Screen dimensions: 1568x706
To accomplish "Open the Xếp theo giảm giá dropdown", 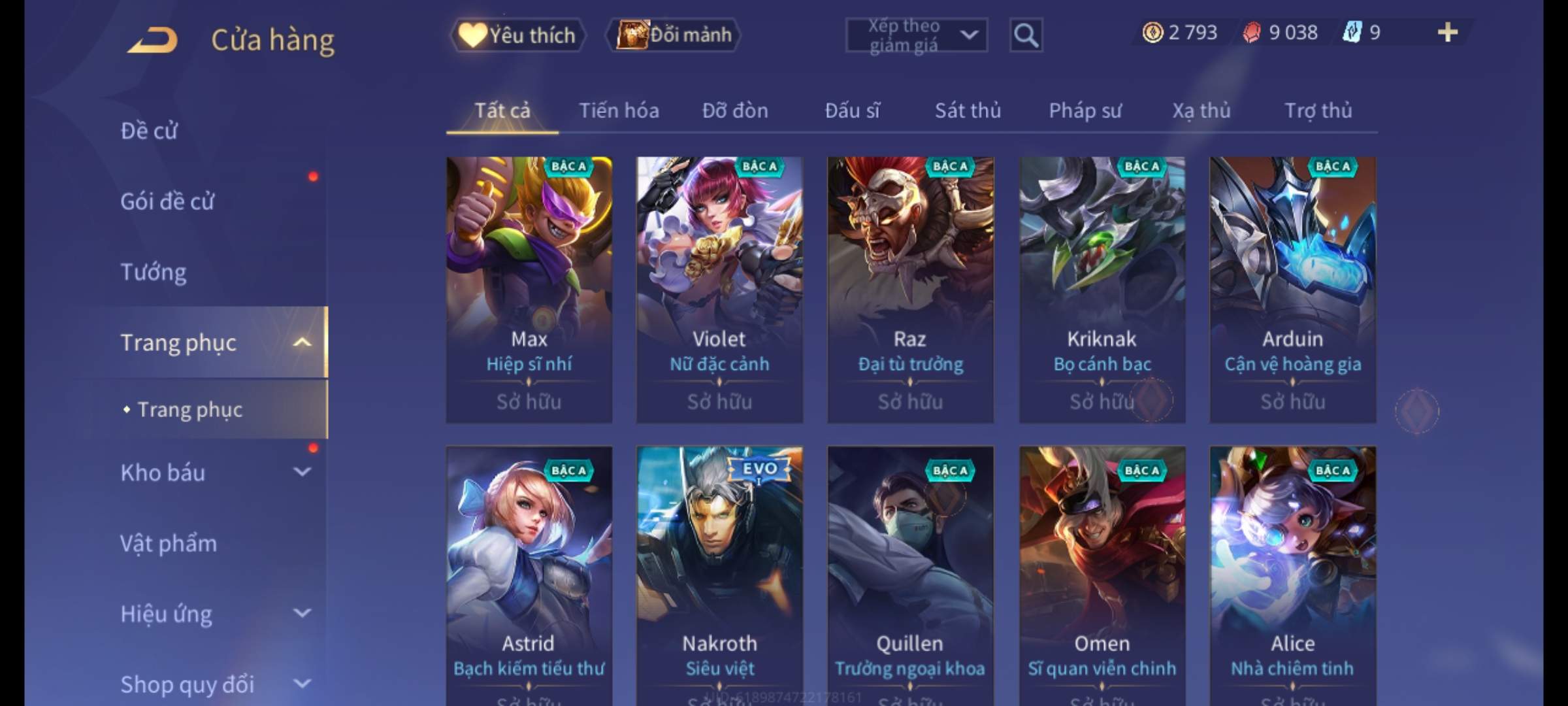I will click(x=916, y=35).
